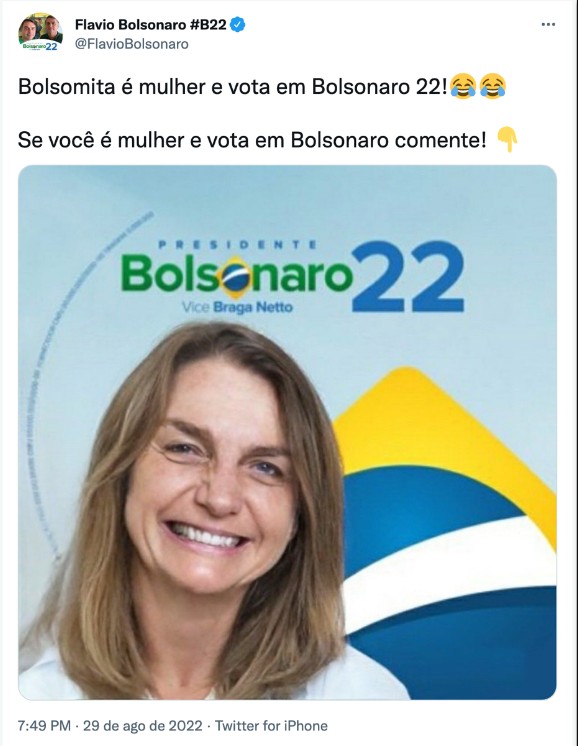578x746 pixels.
Task: Click the PRESIDENTE heading in the image
Action: pos(237,245)
